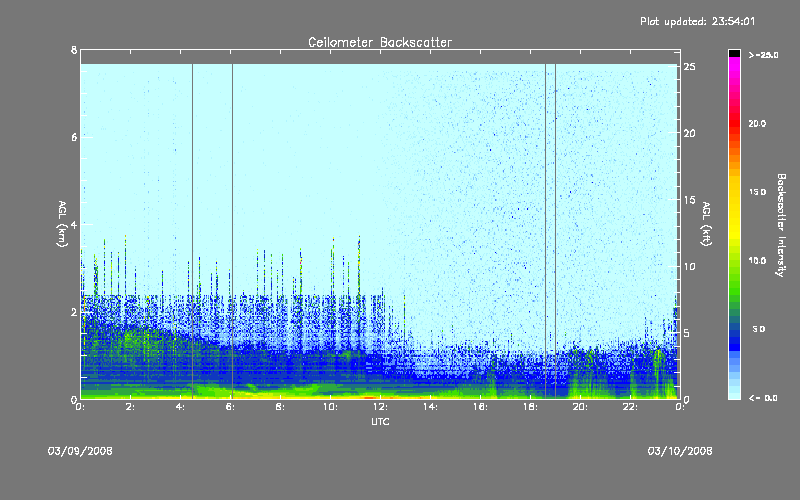The height and width of the screenshot is (500, 800).
Task: Click the 5.0 colorbar tick label
Action: [x=759, y=329]
